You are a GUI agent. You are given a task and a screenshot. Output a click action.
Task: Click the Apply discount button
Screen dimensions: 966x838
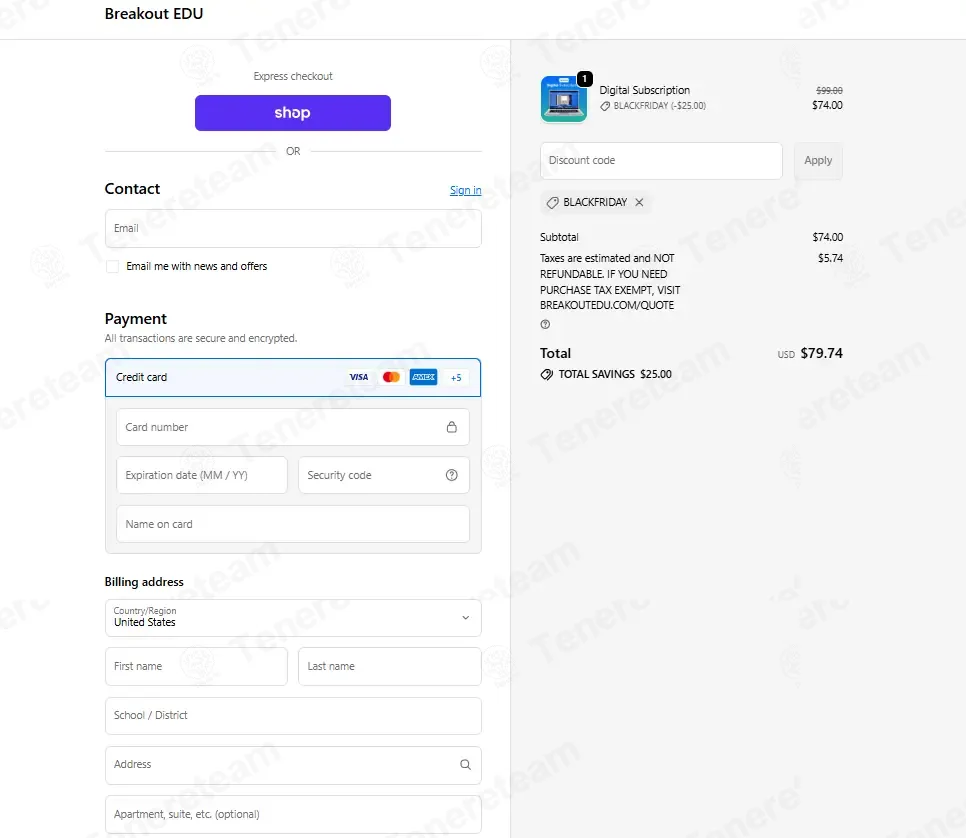point(818,160)
